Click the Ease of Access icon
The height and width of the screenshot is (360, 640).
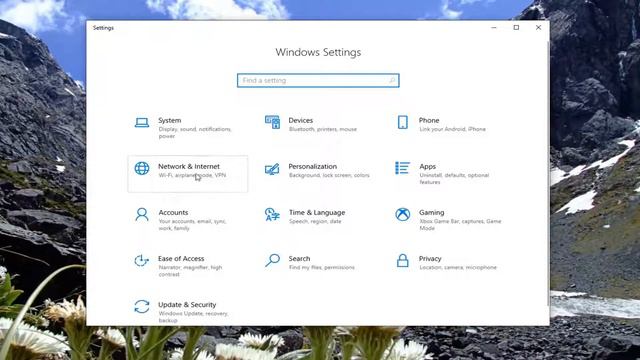pos(141,260)
